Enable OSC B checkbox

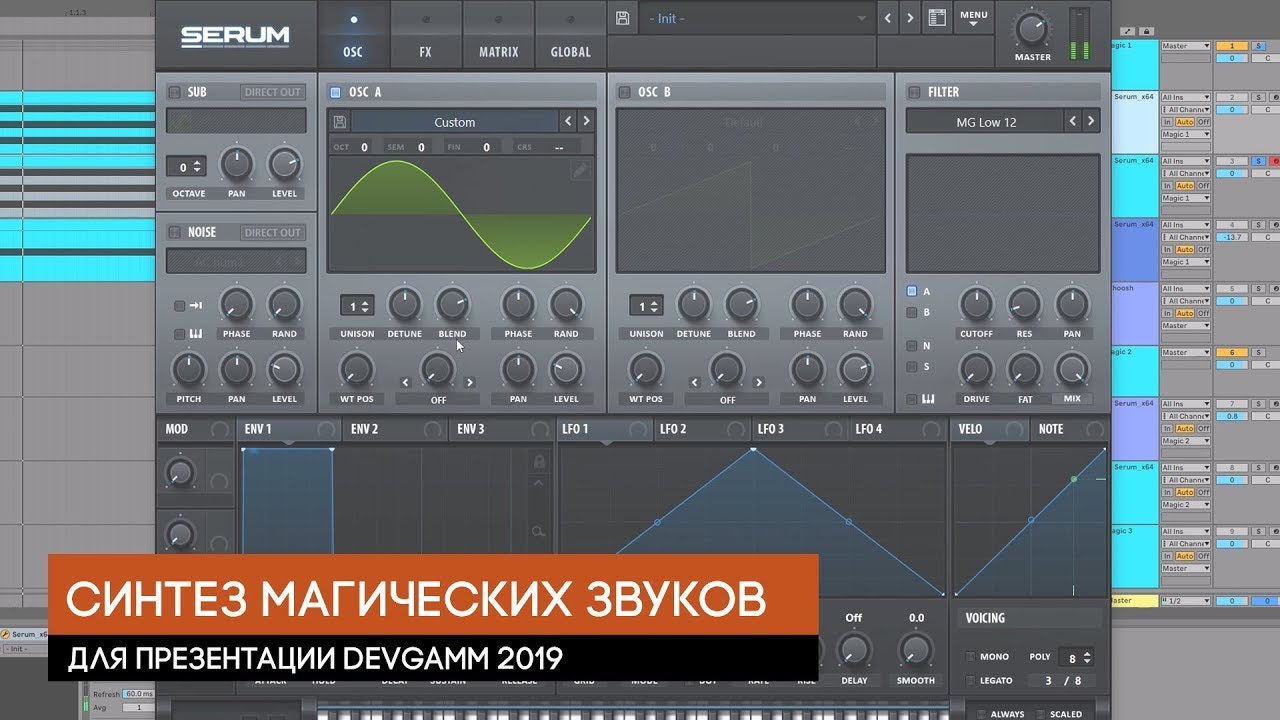(x=625, y=92)
